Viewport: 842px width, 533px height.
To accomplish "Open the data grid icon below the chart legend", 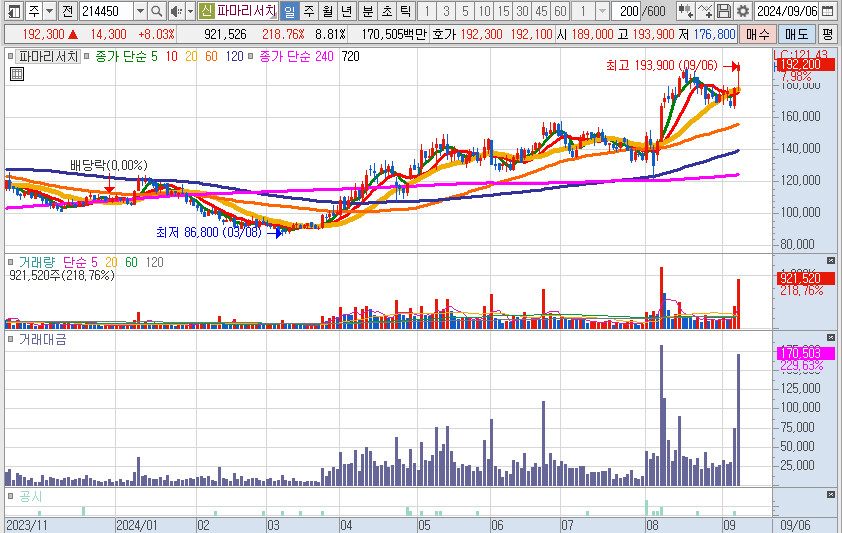I will [16, 73].
